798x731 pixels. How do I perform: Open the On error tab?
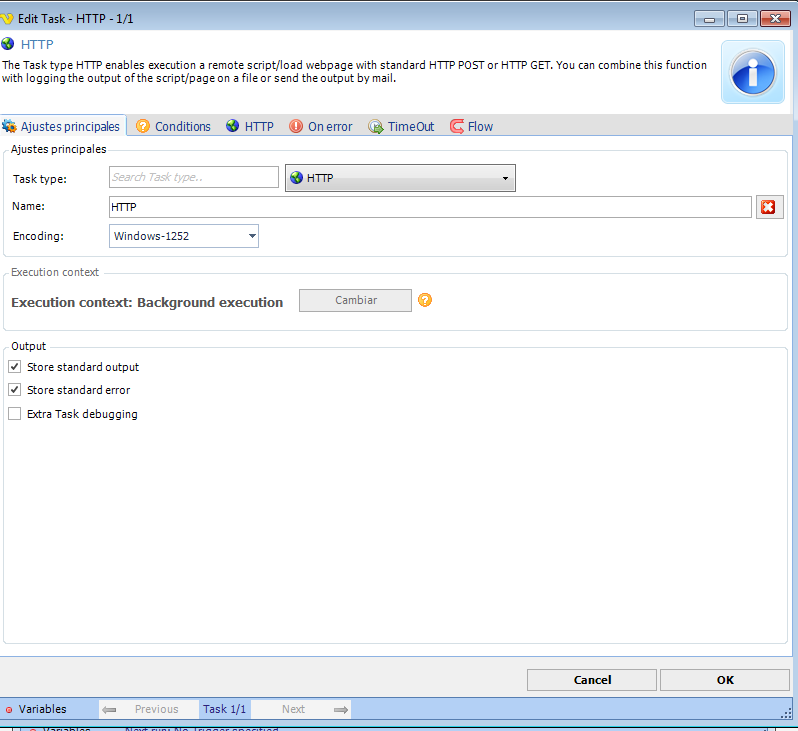[x=320, y=127]
